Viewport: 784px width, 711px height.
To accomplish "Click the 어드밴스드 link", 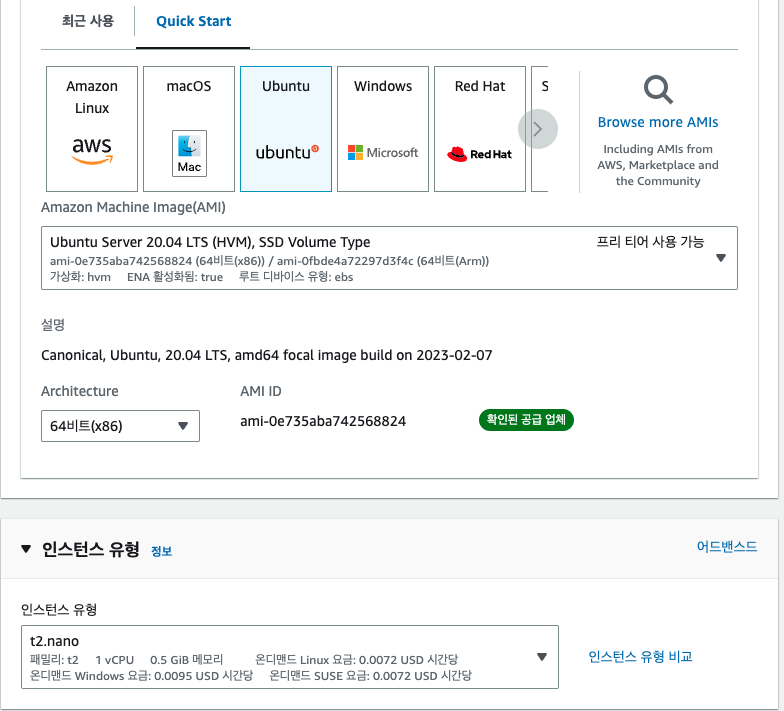I will [727, 546].
